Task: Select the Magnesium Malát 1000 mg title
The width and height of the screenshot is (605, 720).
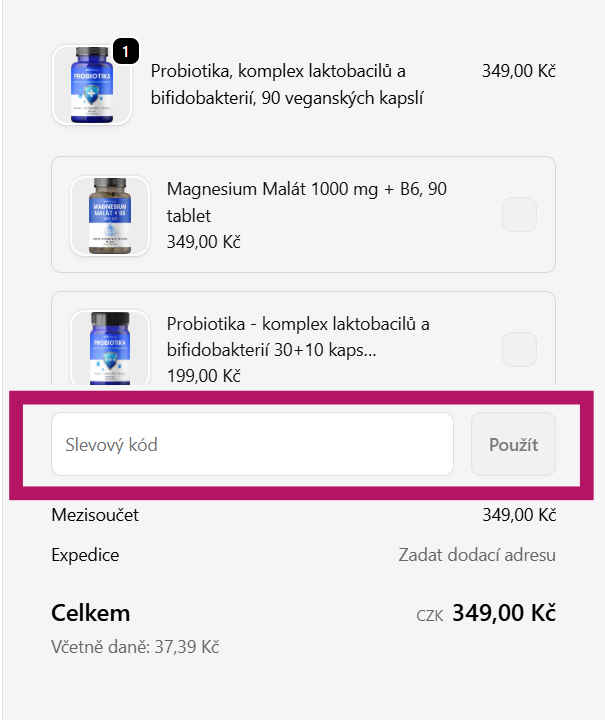Action: click(x=306, y=202)
